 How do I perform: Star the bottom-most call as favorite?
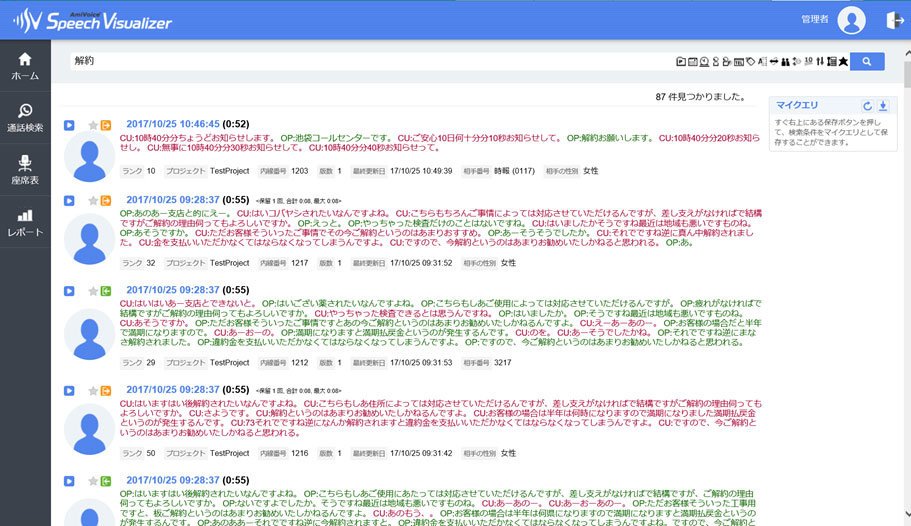(92, 481)
